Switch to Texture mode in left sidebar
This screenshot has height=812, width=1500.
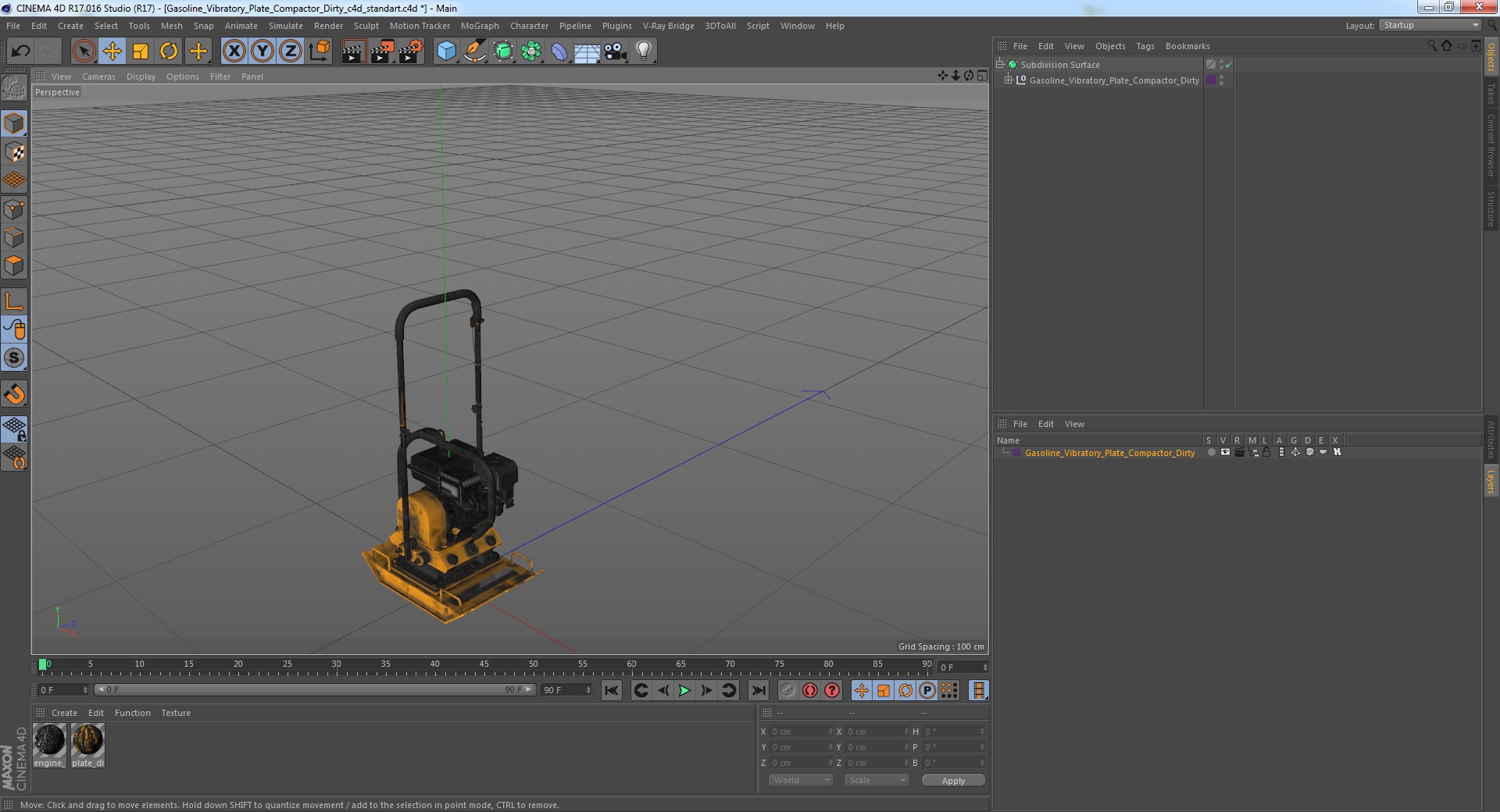14,151
